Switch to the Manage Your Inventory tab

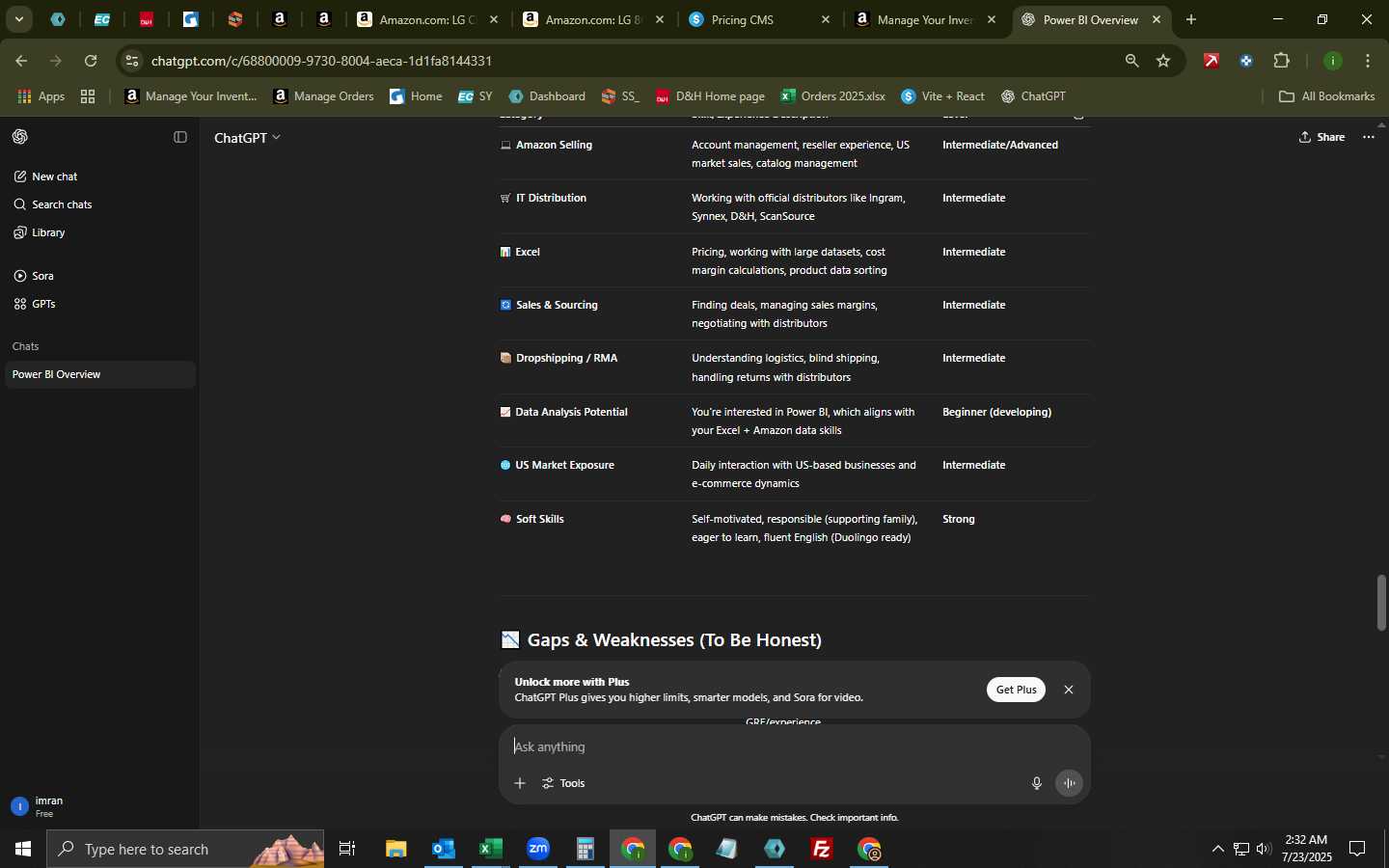926,19
